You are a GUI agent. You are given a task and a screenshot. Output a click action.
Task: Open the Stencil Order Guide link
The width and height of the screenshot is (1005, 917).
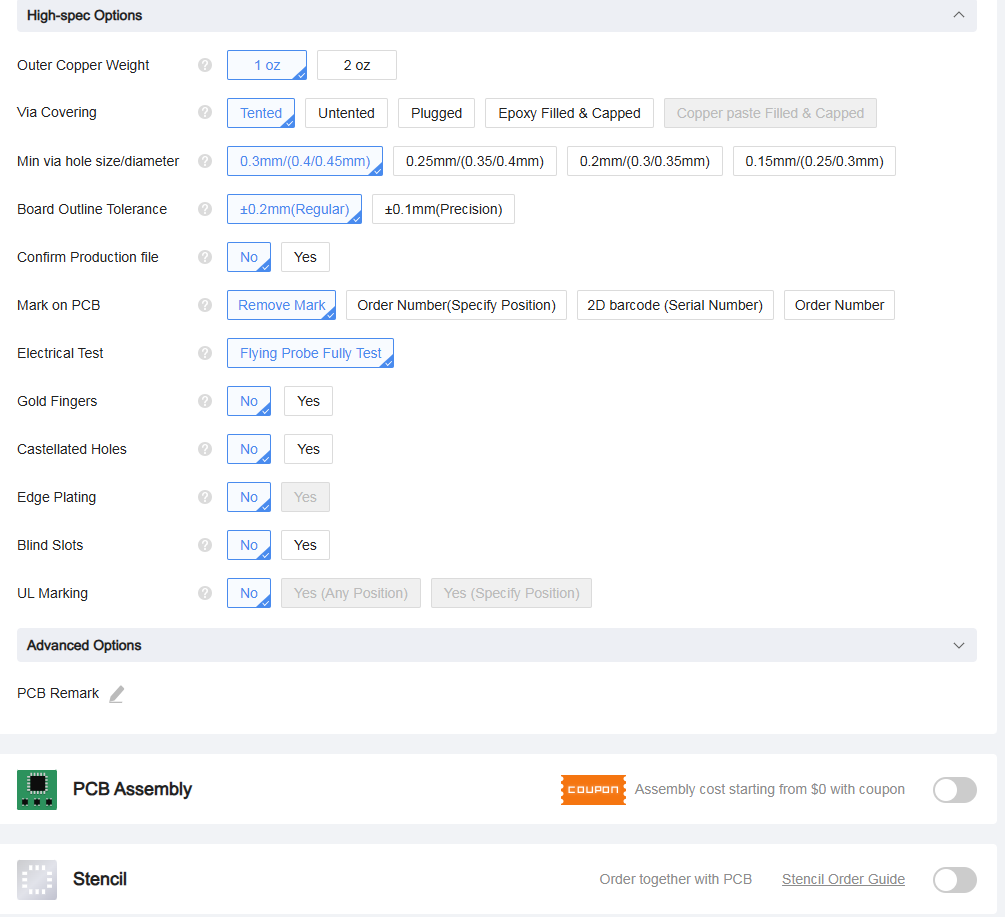(x=843, y=880)
